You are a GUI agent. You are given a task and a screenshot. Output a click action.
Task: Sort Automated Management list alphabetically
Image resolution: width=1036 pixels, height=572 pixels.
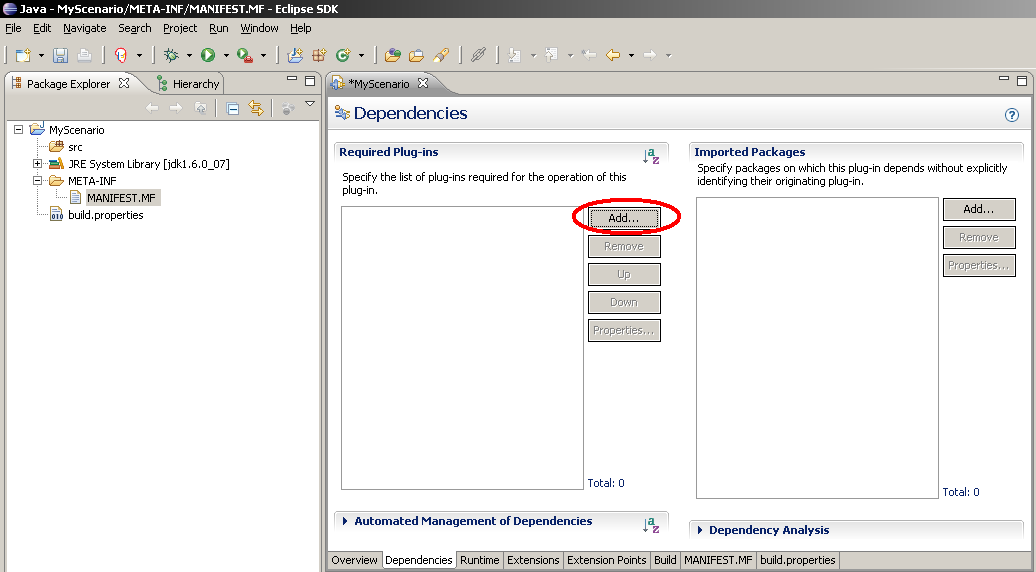651,525
